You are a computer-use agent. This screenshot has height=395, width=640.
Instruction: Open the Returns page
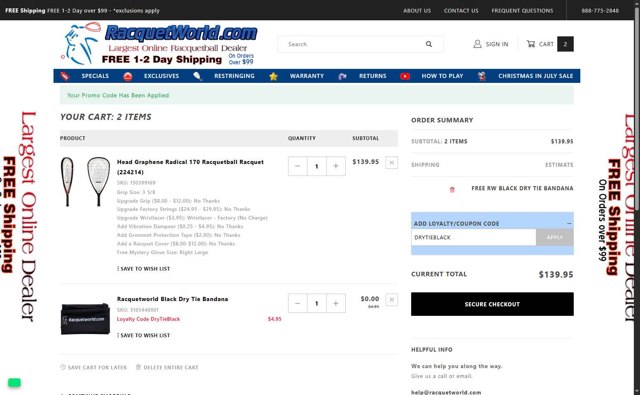(372, 76)
